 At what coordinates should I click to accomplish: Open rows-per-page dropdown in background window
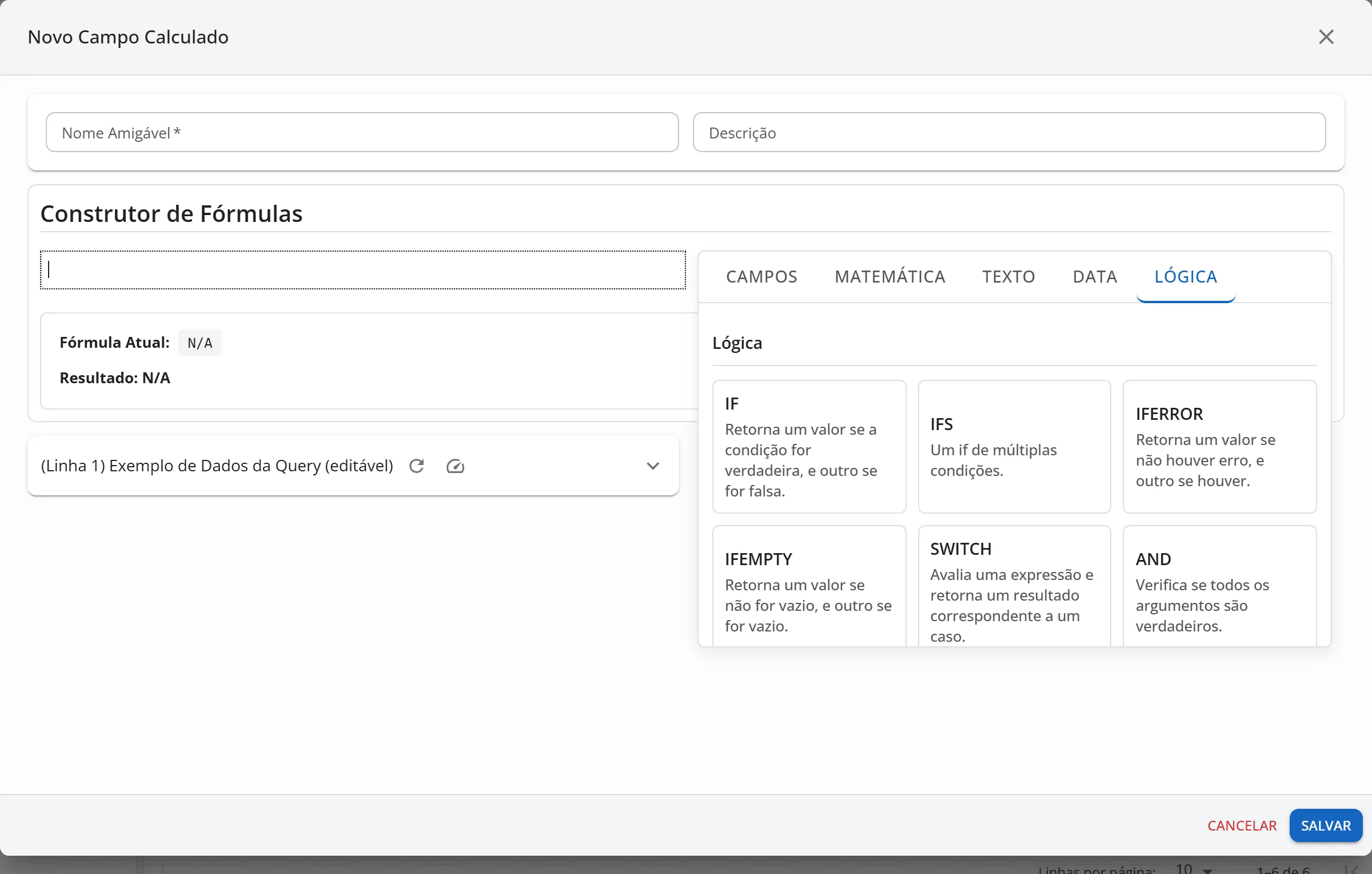[x=1194, y=869]
